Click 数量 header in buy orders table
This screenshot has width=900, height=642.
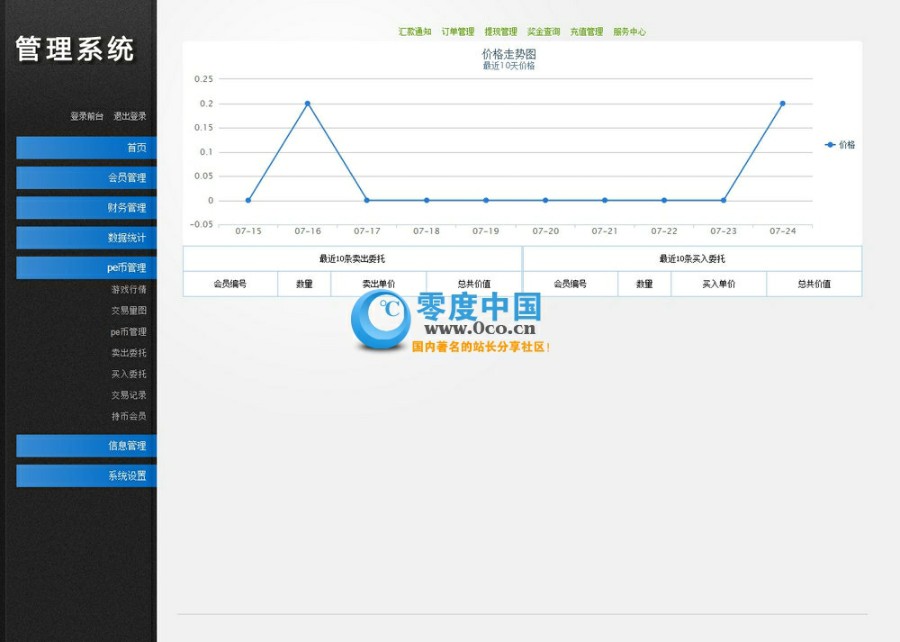pos(644,283)
